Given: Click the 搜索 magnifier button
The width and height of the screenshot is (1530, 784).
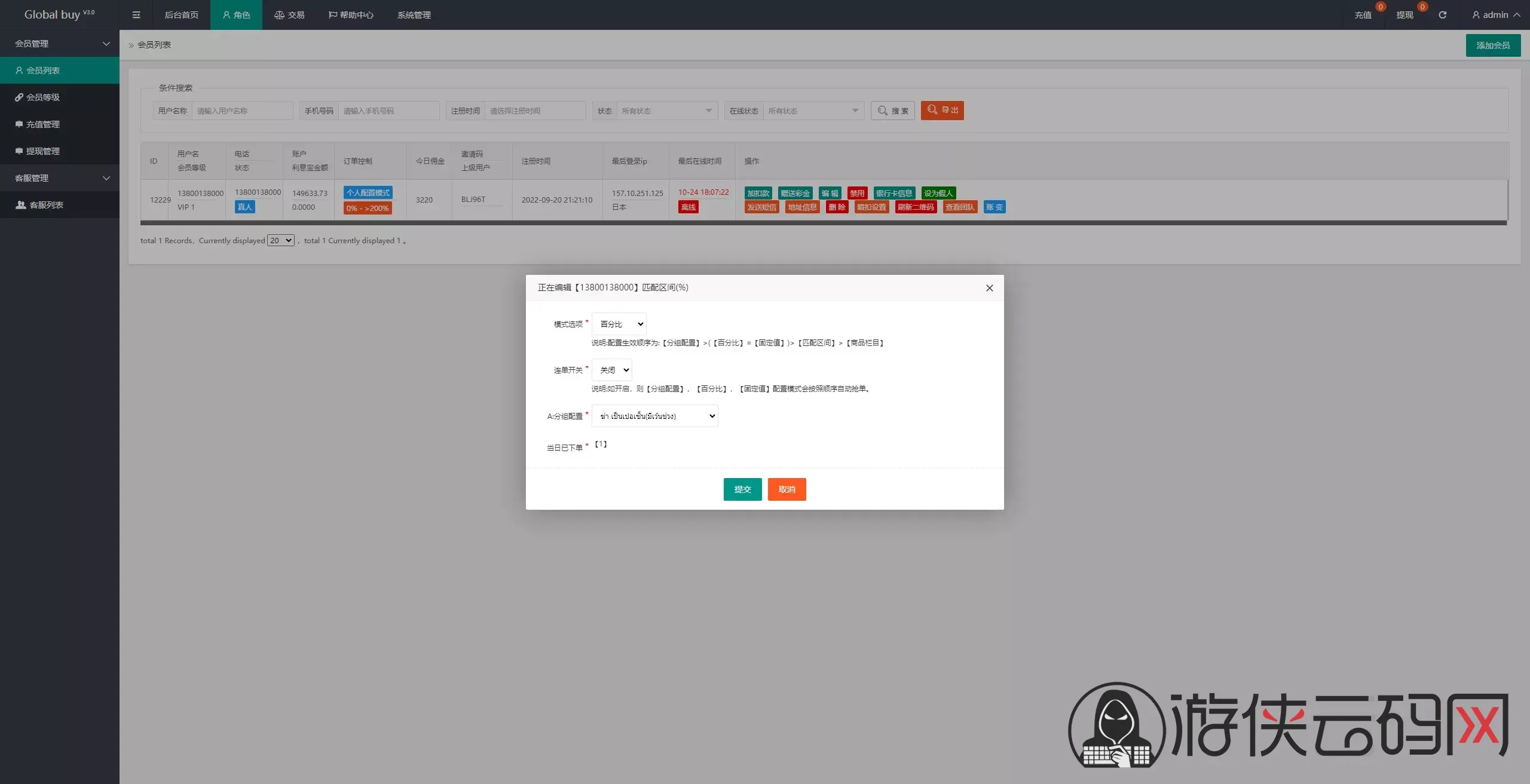Looking at the screenshot, I should coord(892,111).
